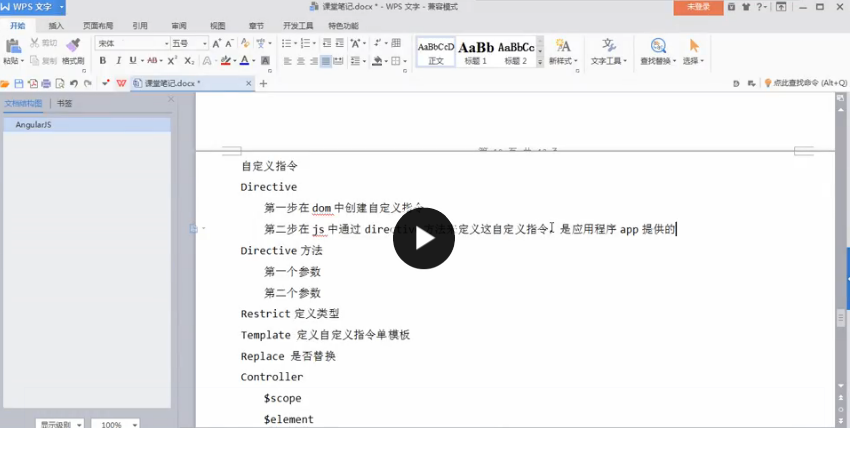Decrease paragraph indent
This screenshot has width=850, height=451.
(x=327, y=43)
